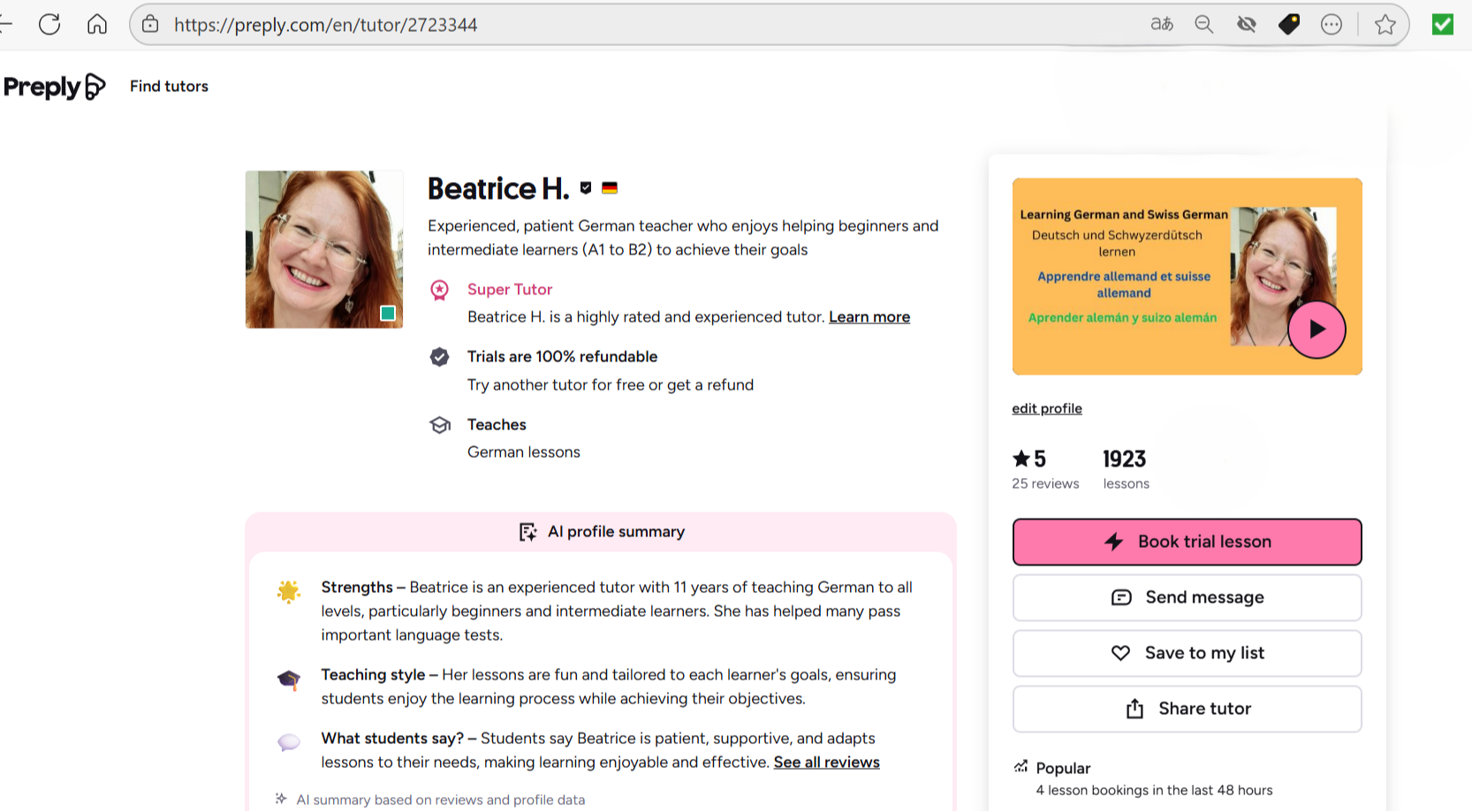The height and width of the screenshot is (812, 1472).
Task: Go to the browser home page
Action: (x=97, y=25)
